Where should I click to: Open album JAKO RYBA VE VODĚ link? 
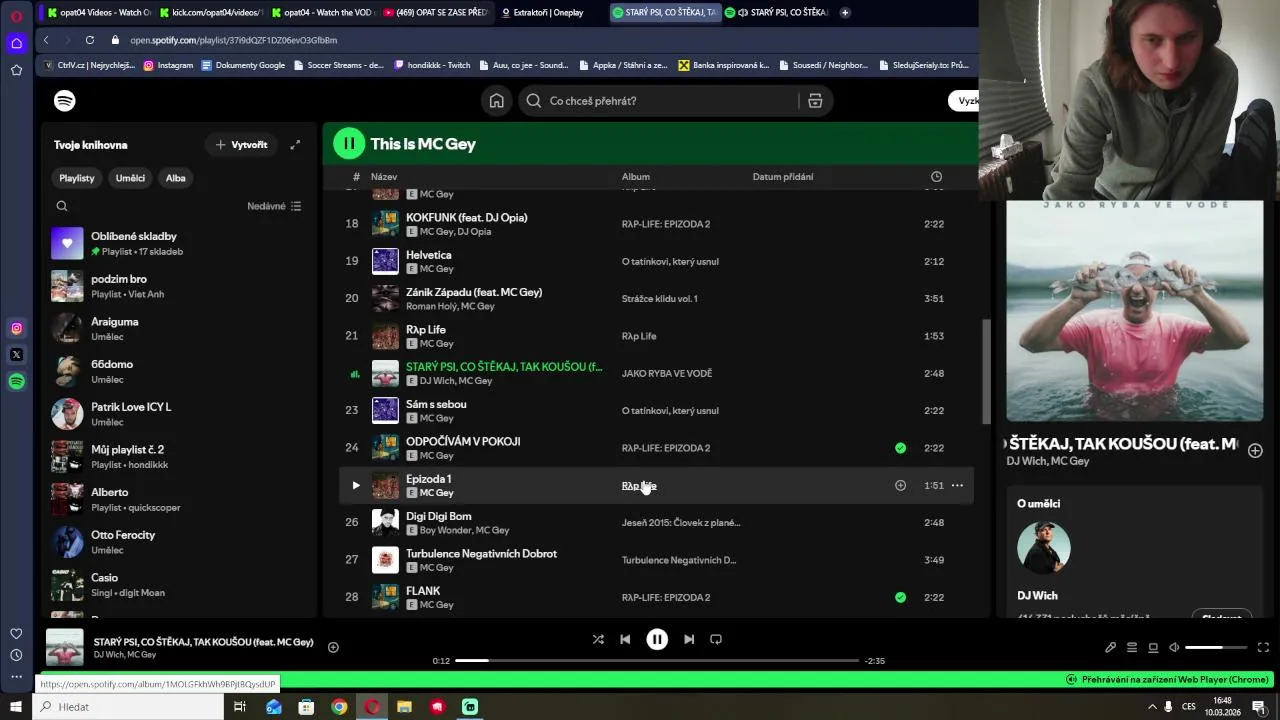tap(667, 374)
